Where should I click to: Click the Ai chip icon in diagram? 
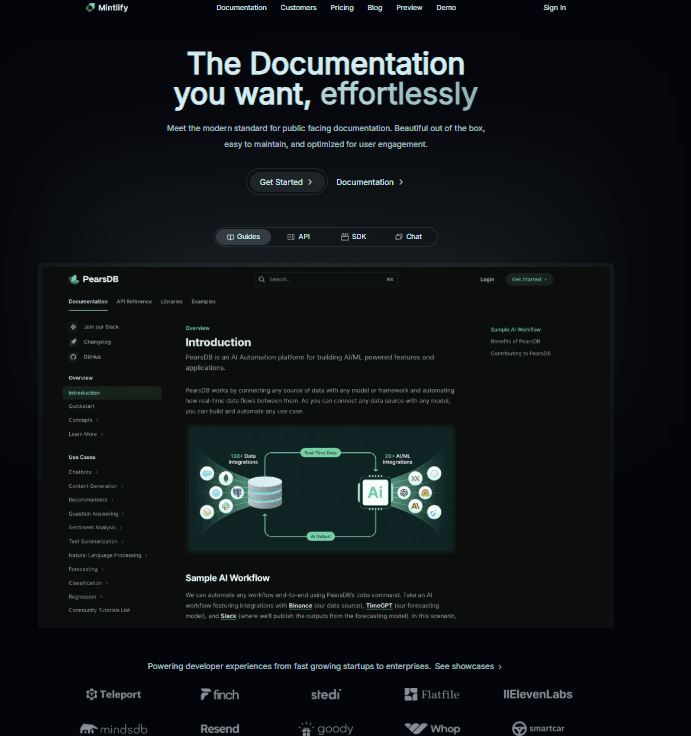pyautogui.click(x=375, y=492)
